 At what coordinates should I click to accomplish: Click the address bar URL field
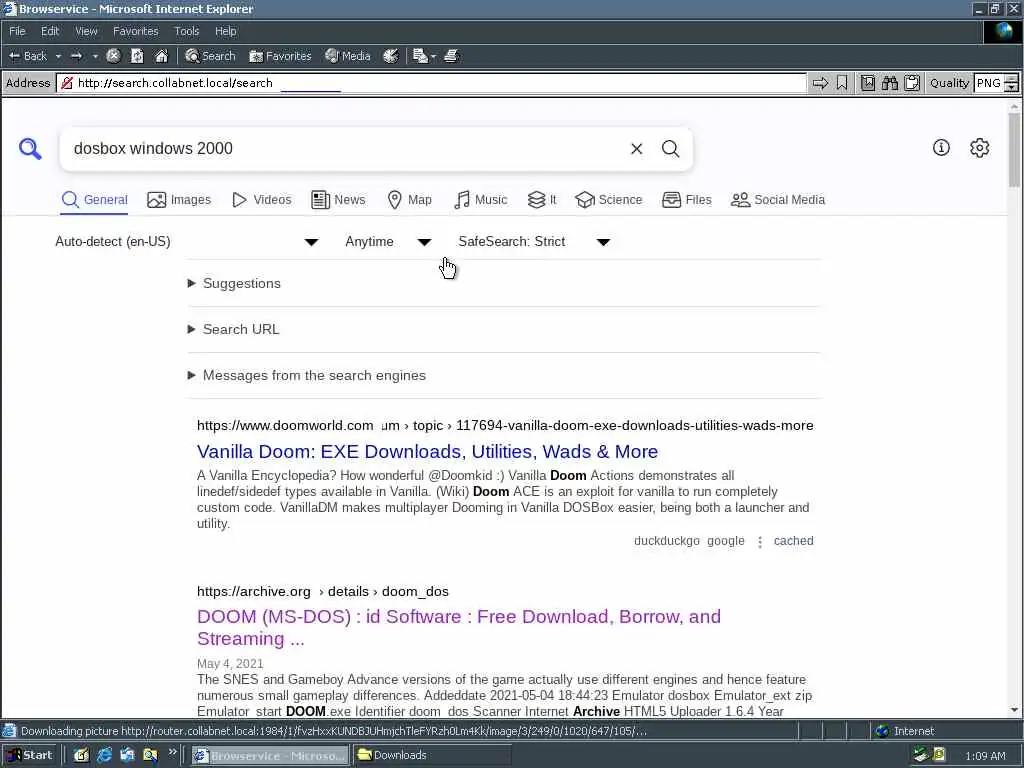(431, 83)
